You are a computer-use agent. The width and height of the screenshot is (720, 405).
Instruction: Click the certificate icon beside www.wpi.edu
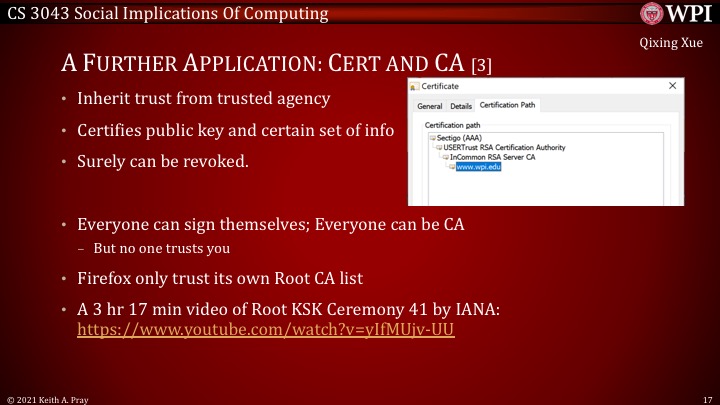(452, 167)
